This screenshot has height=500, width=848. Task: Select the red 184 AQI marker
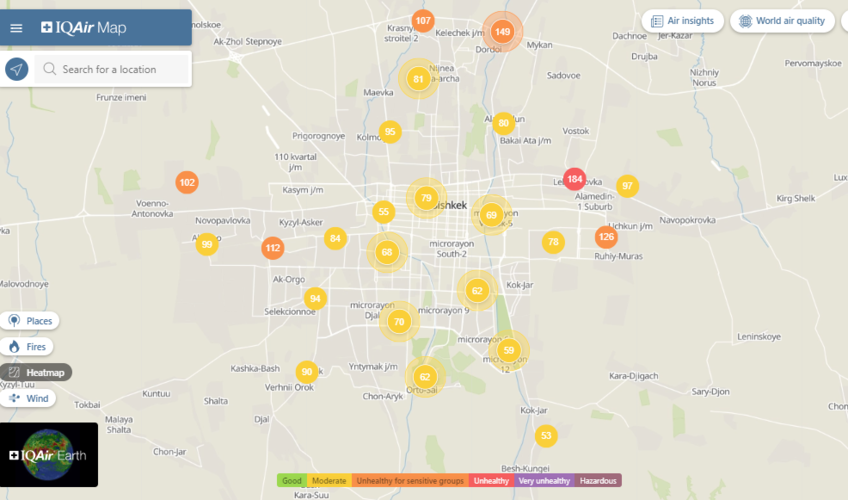(574, 180)
